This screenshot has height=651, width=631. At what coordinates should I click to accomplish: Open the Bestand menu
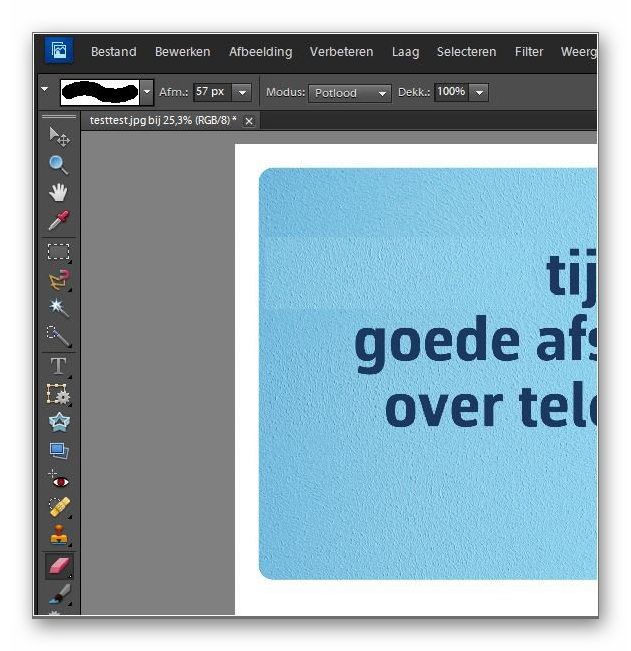(x=113, y=52)
